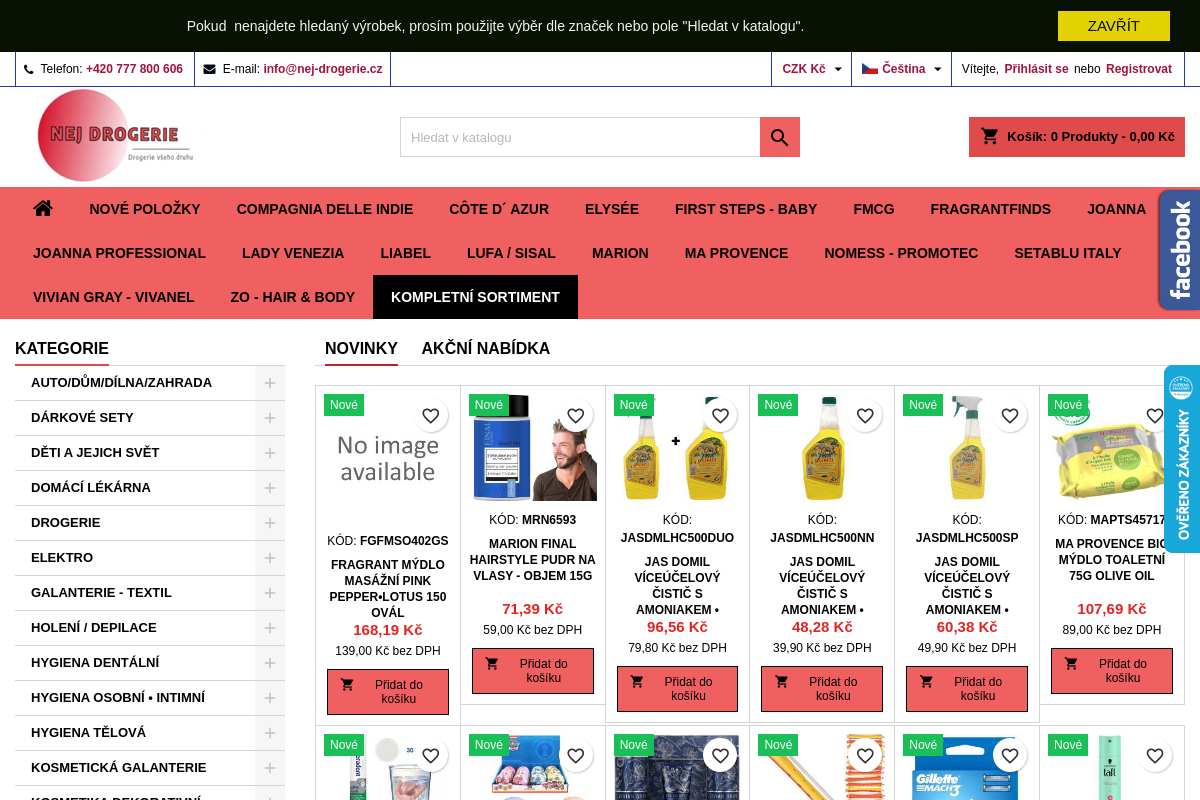Expand the DÁRKOVÉ SETY category
The image size is (1200, 800).
pos(270,418)
